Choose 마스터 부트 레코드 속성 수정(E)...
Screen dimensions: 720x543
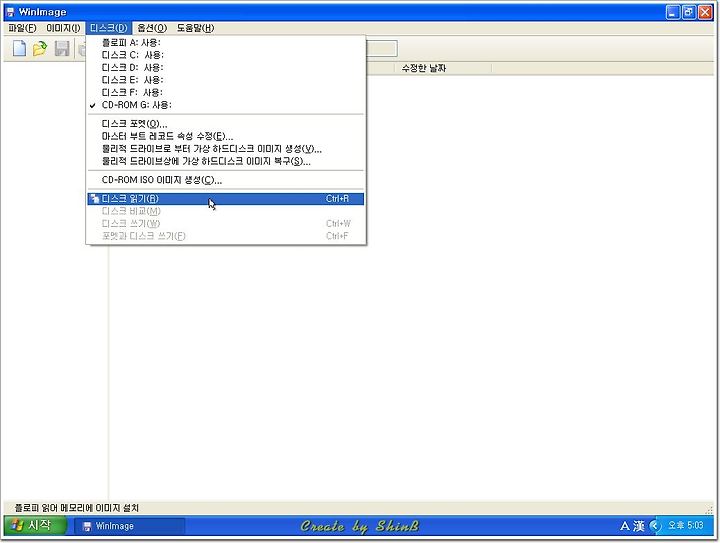[225, 136]
